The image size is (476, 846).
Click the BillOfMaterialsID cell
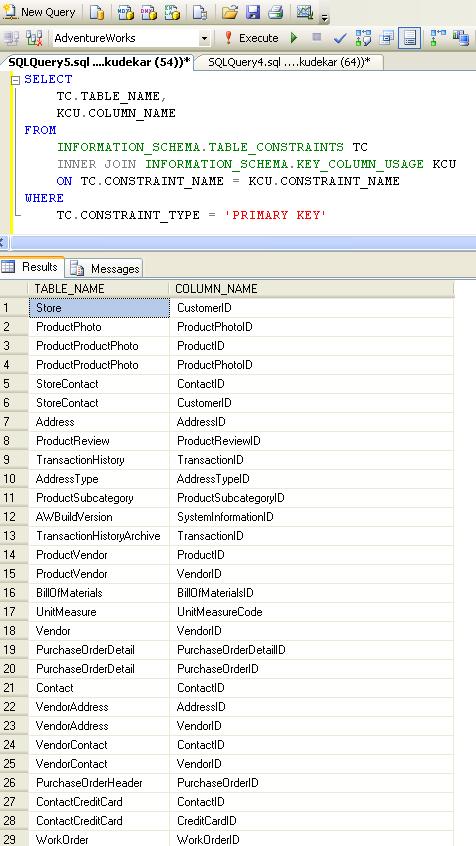(x=311, y=592)
